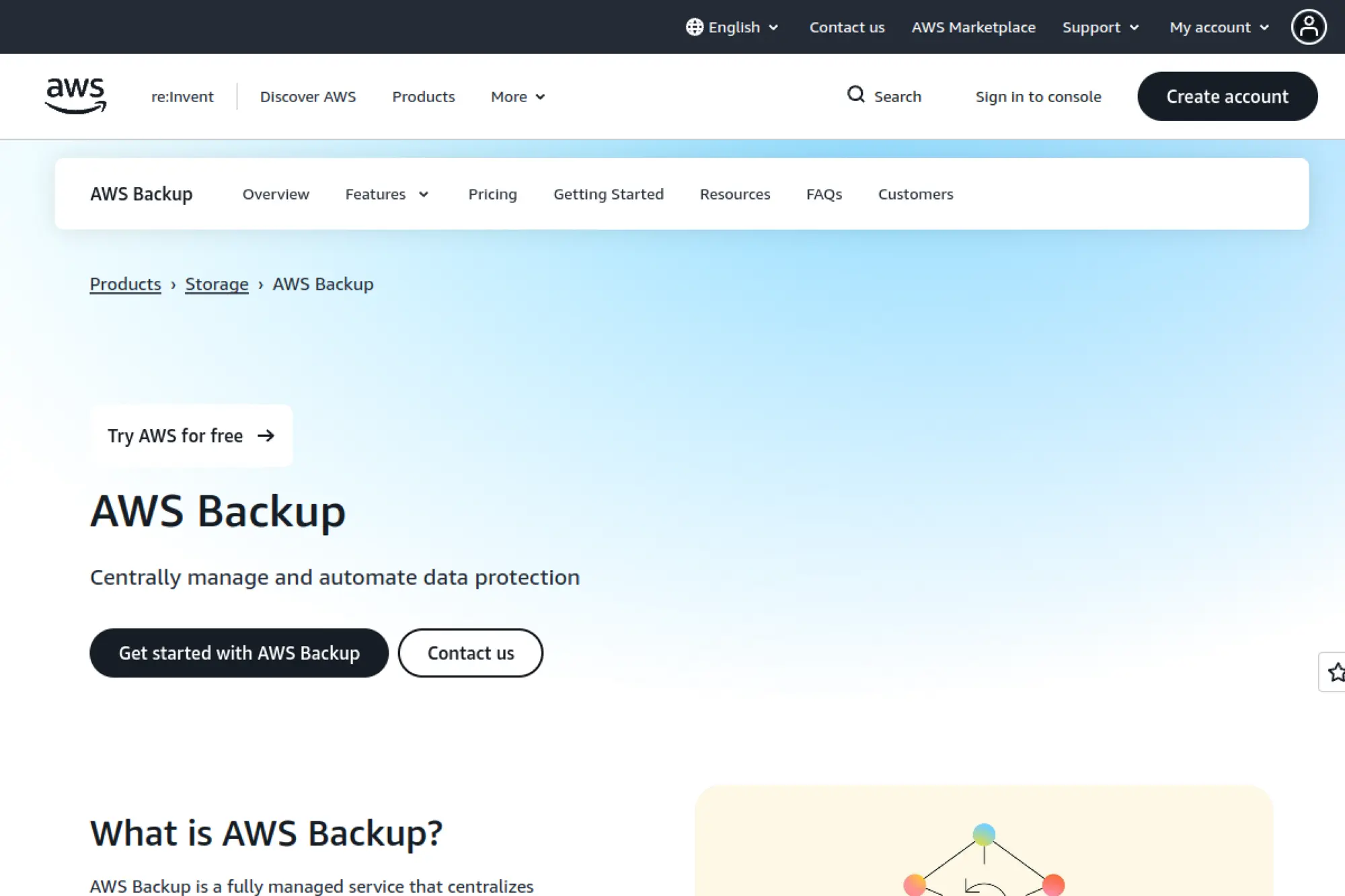Click Create account
Viewport: 1345px width, 896px height.
point(1227,95)
